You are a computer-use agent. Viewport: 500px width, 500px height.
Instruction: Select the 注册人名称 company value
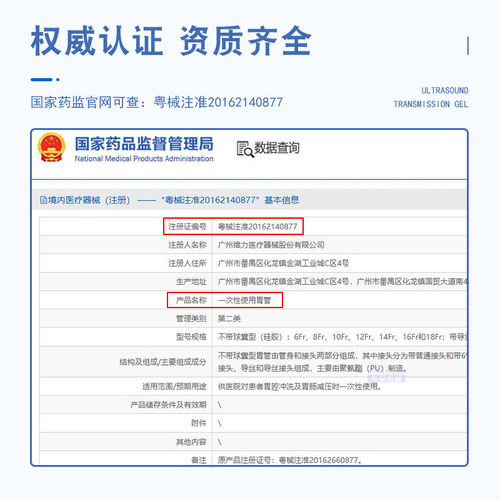(271, 245)
